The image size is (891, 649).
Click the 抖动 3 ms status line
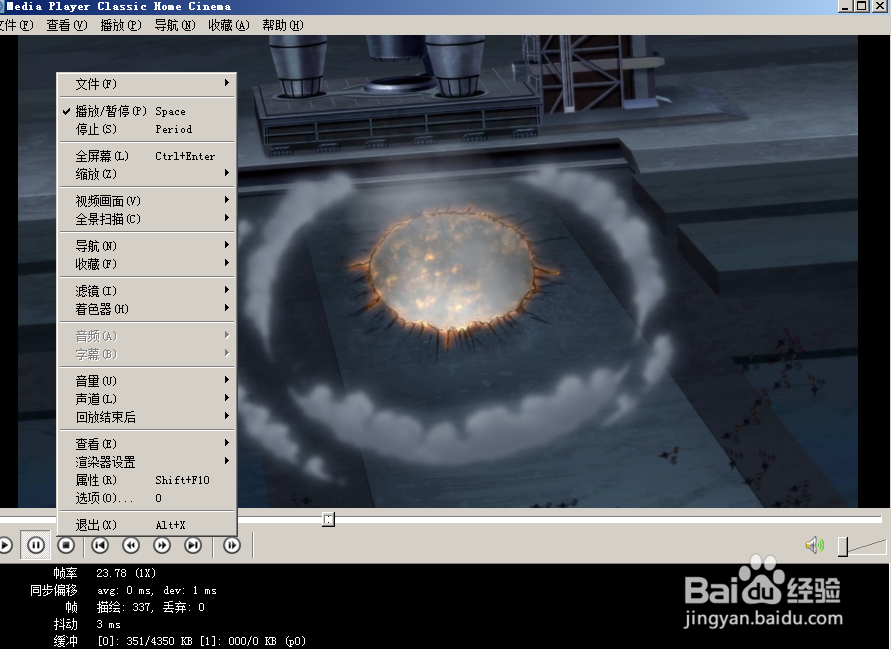point(87,625)
